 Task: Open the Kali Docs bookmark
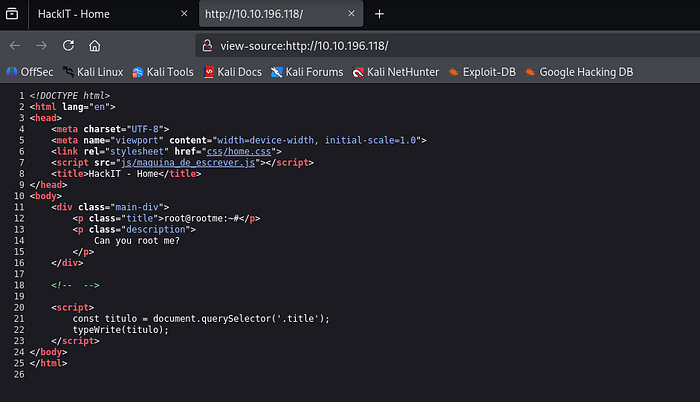[x=233, y=72]
